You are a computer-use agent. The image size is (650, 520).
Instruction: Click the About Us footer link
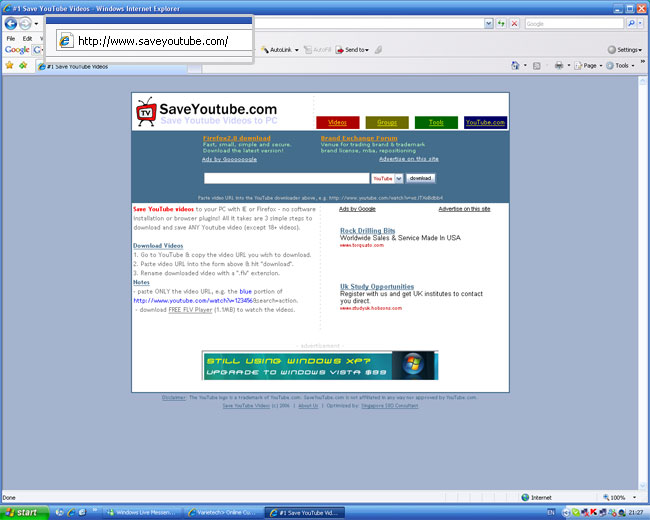[x=308, y=406]
